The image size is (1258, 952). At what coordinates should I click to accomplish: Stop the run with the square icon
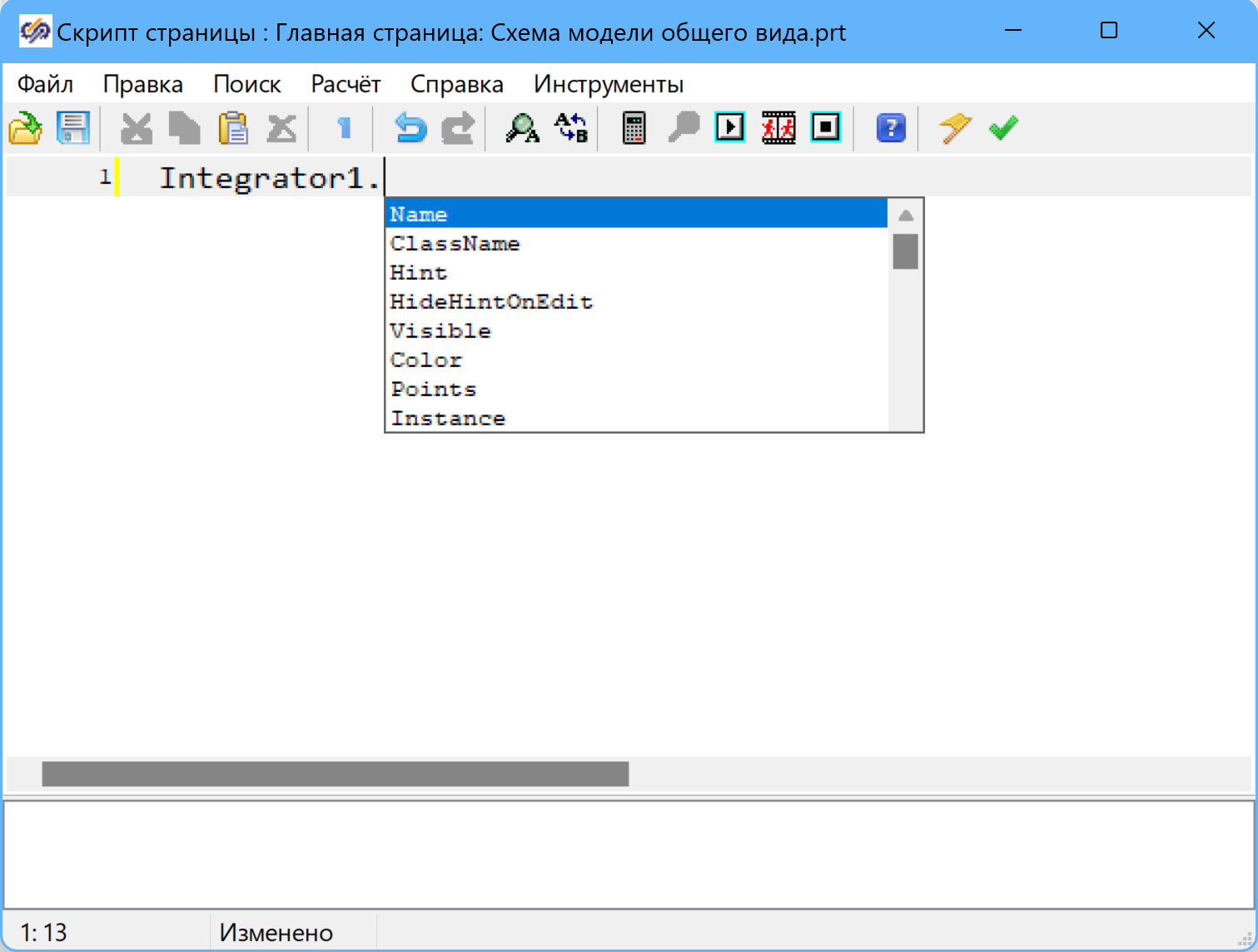[826, 127]
